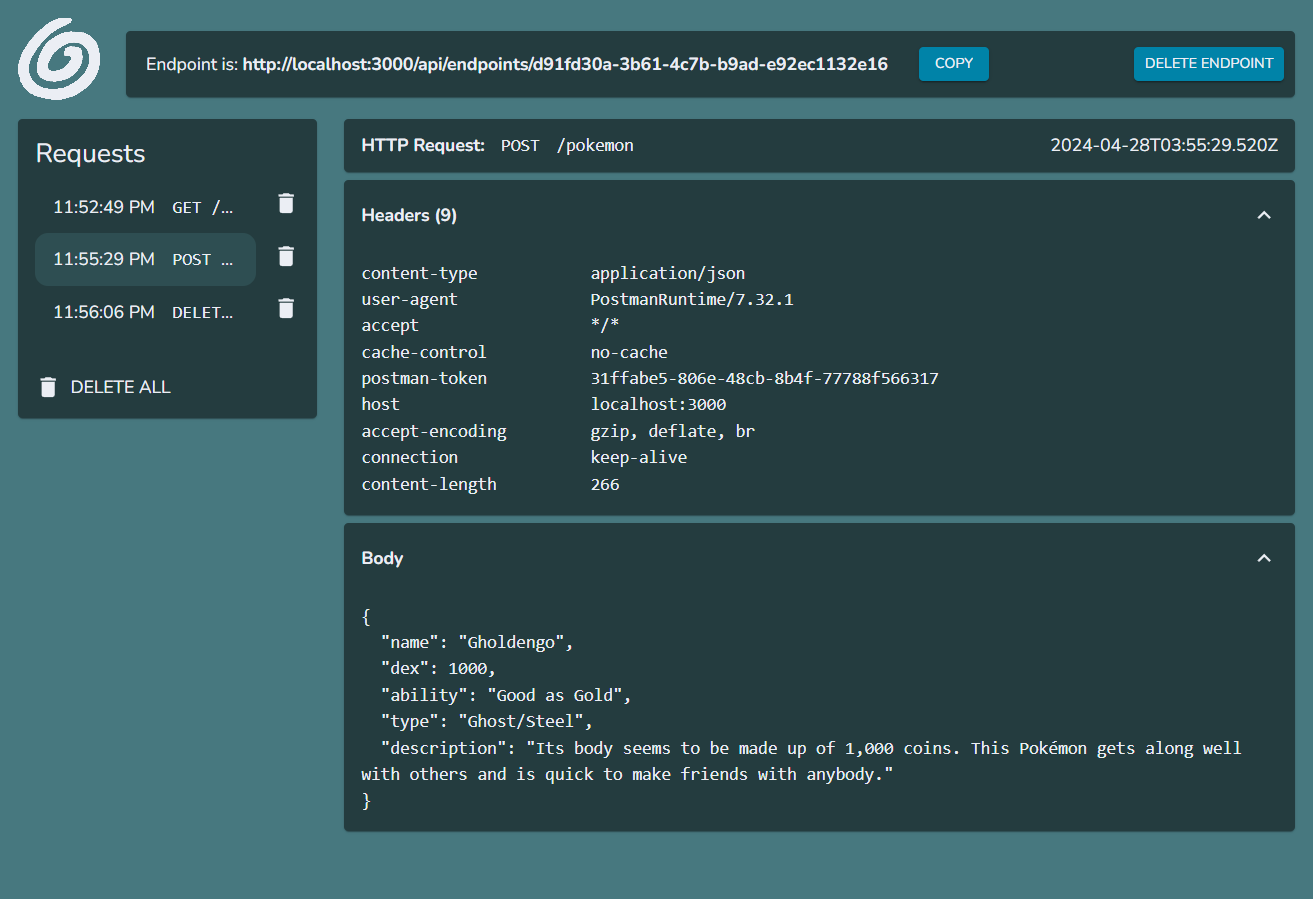
Task: Select the 11:55:29 PM POST request
Action: pos(145,259)
